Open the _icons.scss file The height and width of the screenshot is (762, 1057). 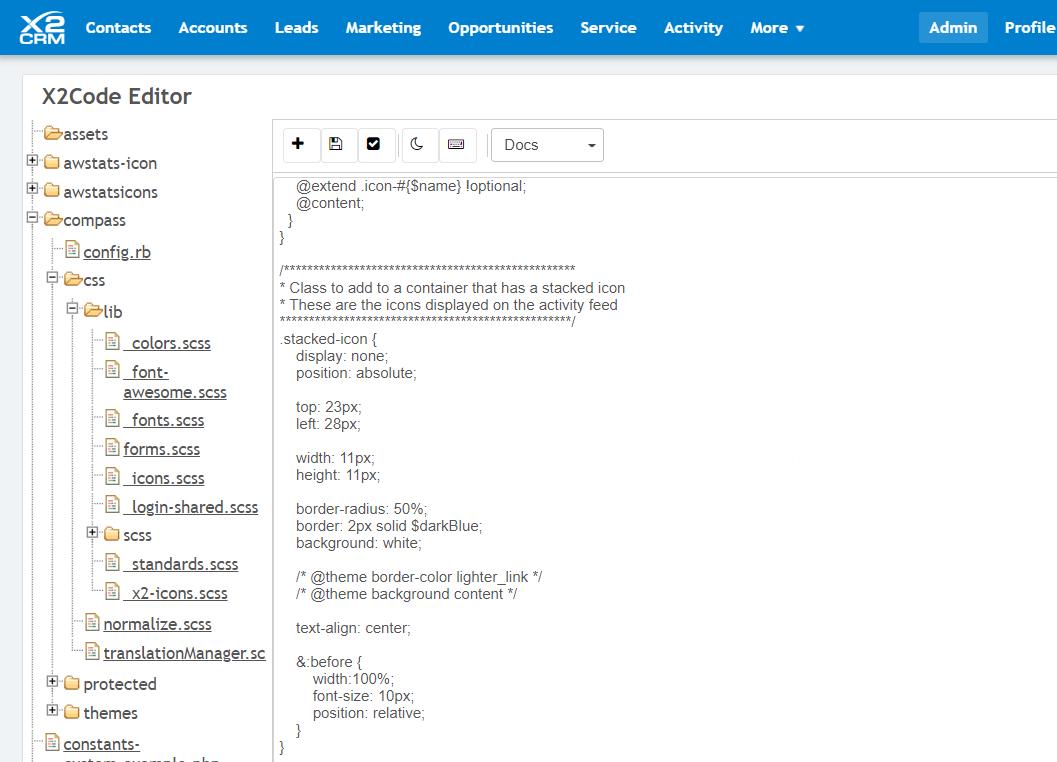(x=164, y=478)
